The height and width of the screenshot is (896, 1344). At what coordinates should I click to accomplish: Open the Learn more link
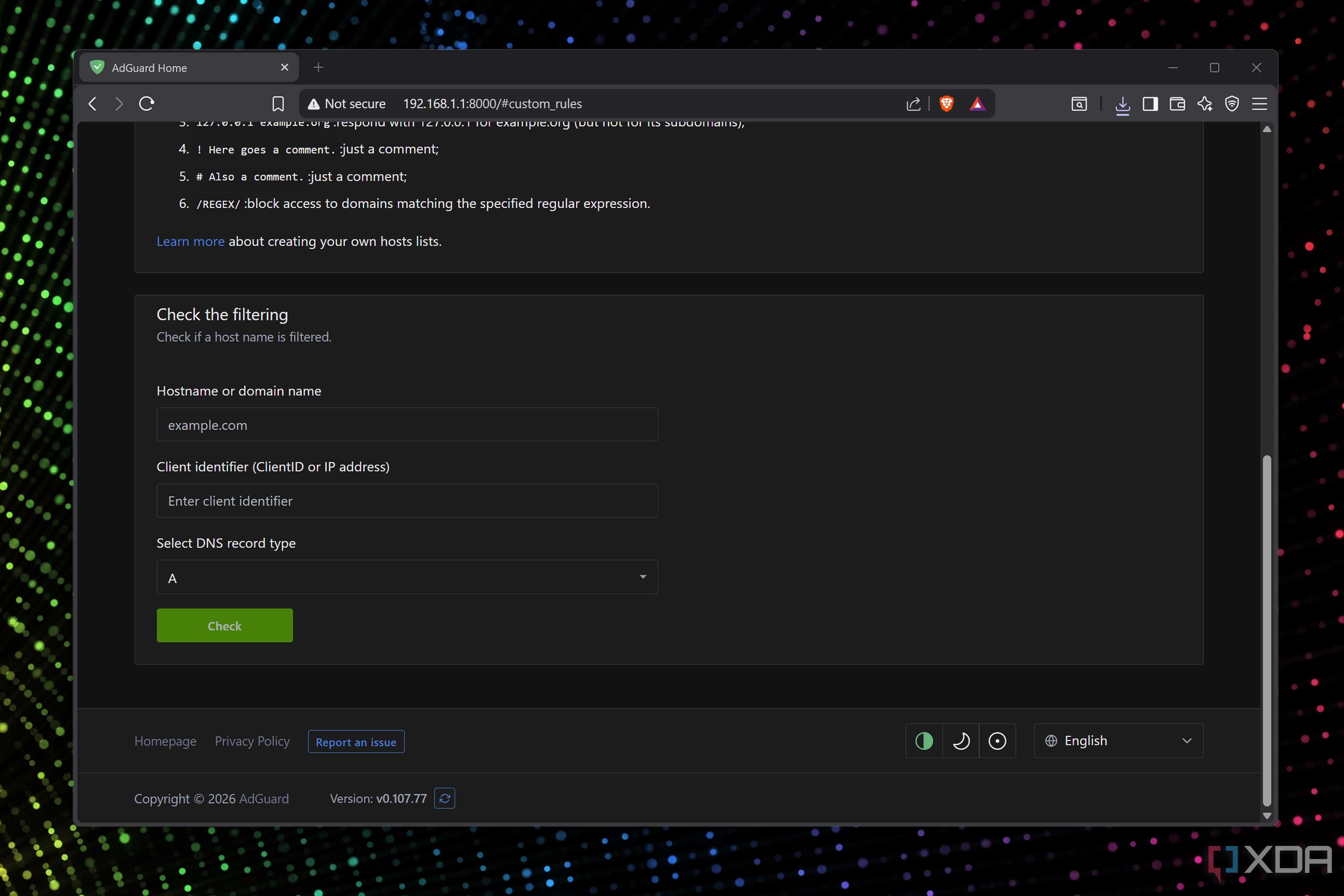(x=190, y=241)
